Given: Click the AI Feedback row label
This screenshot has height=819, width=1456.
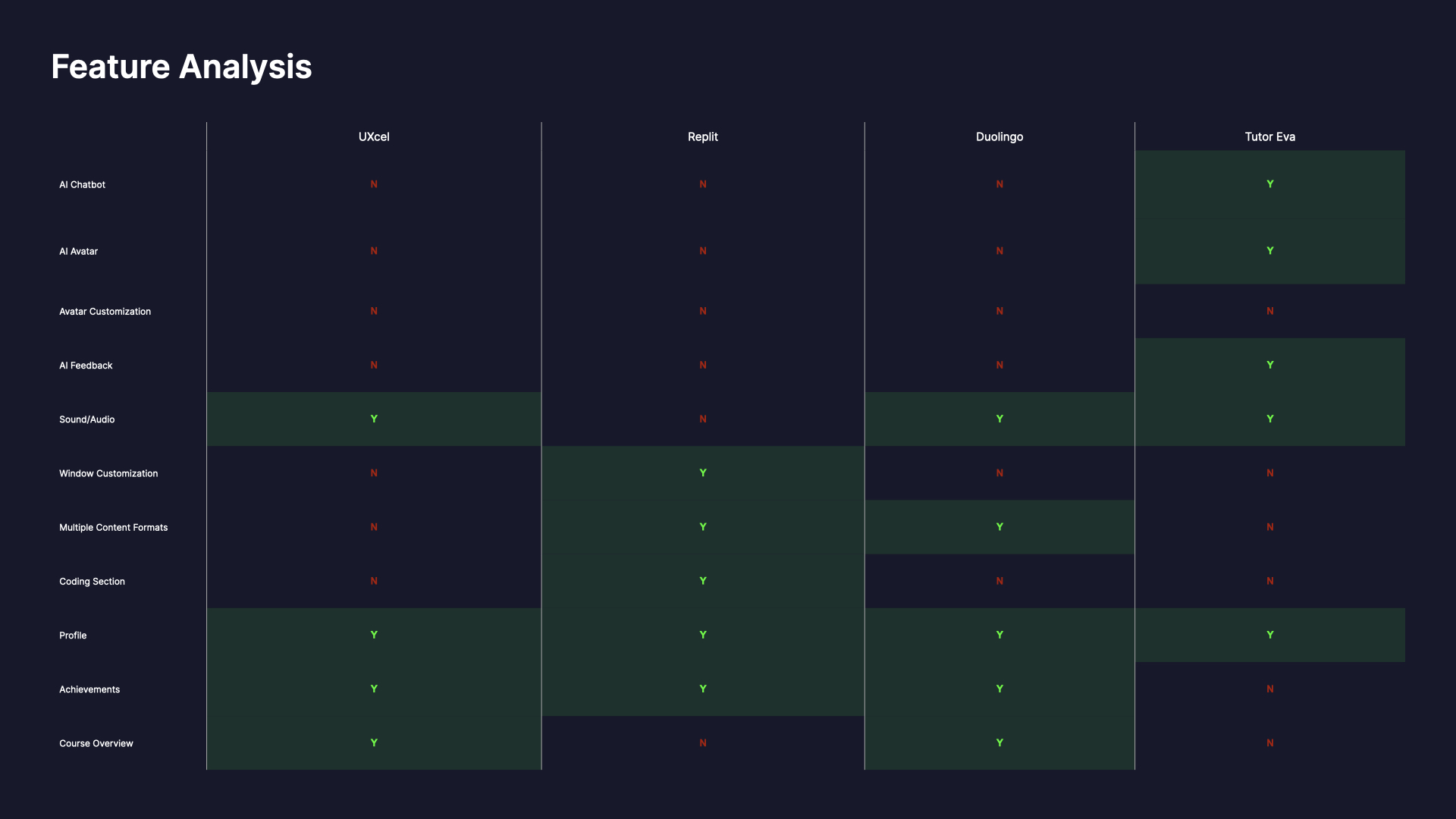Looking at the screenshot, I should 86,365.
